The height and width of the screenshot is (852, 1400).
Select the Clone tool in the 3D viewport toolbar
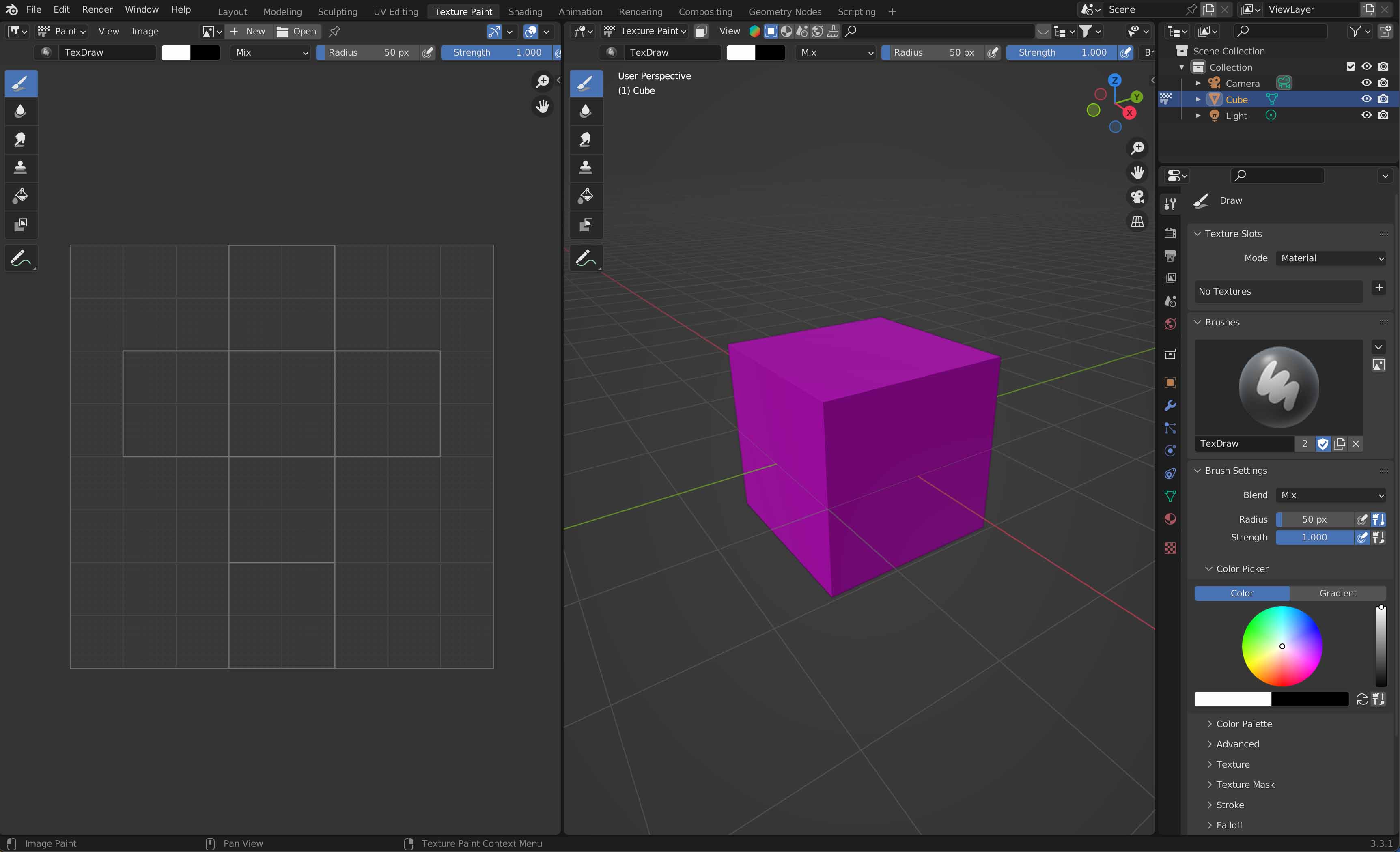pos(586,168)
